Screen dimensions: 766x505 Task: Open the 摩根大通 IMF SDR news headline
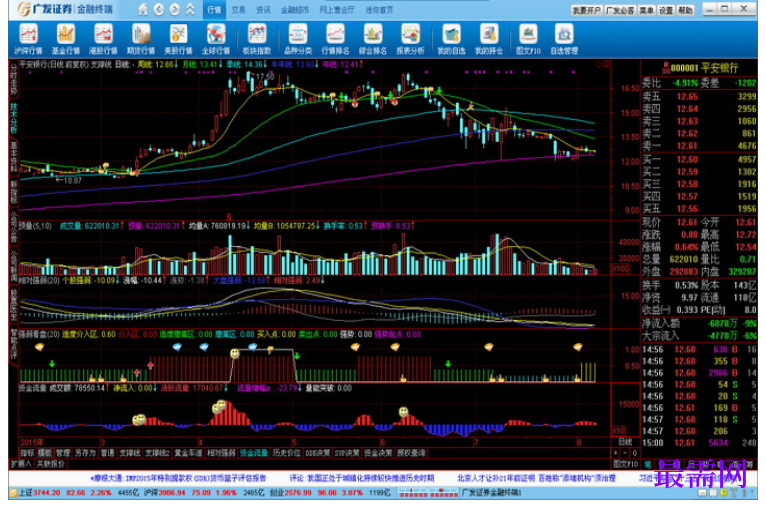tap(178, 478)
